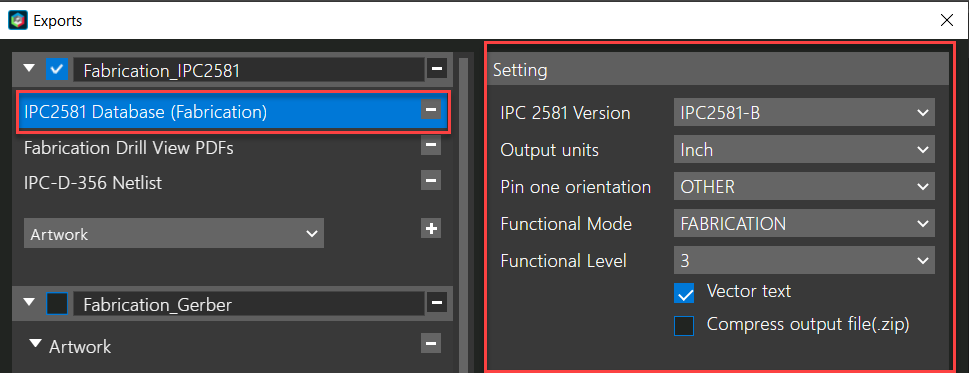Screen dimensions: 969x373
Task: Remove the Artwork entry under Fabrication_Gerber
Action: coord(430,343)
